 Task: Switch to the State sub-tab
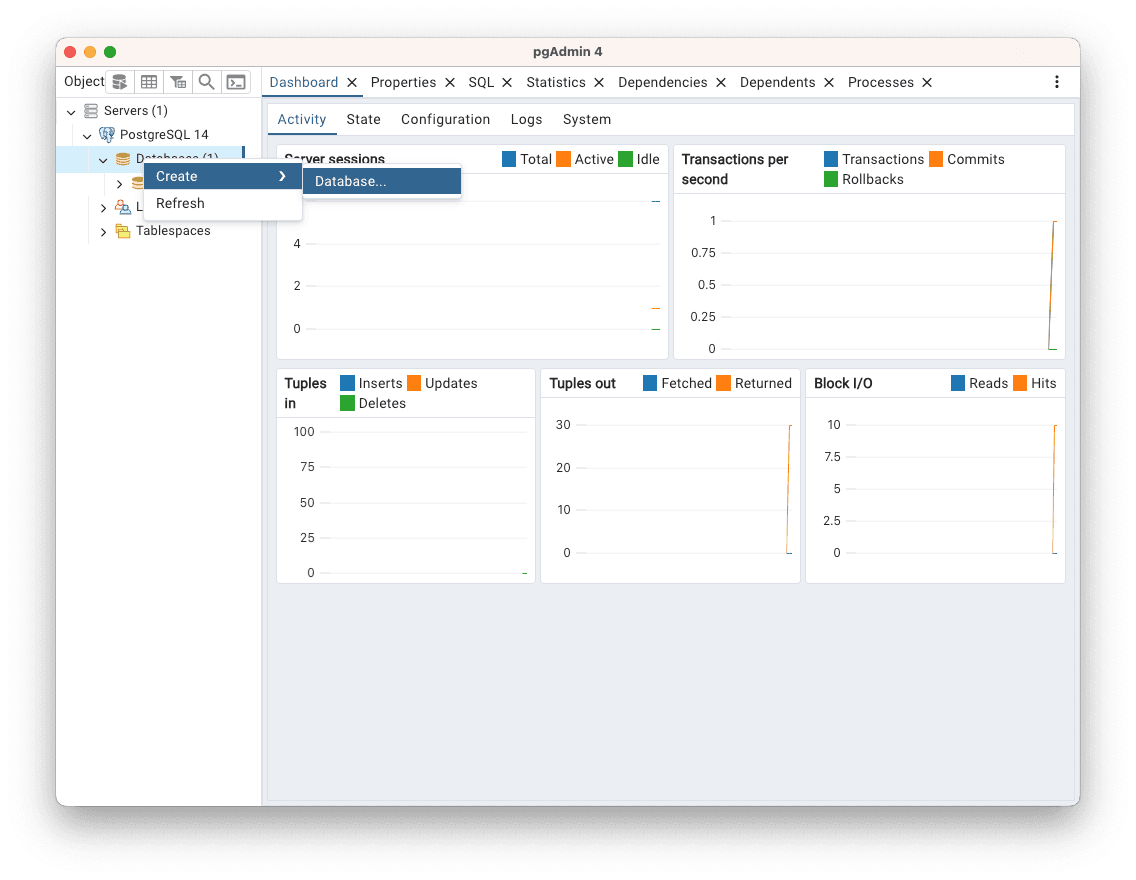click(363, 120)
